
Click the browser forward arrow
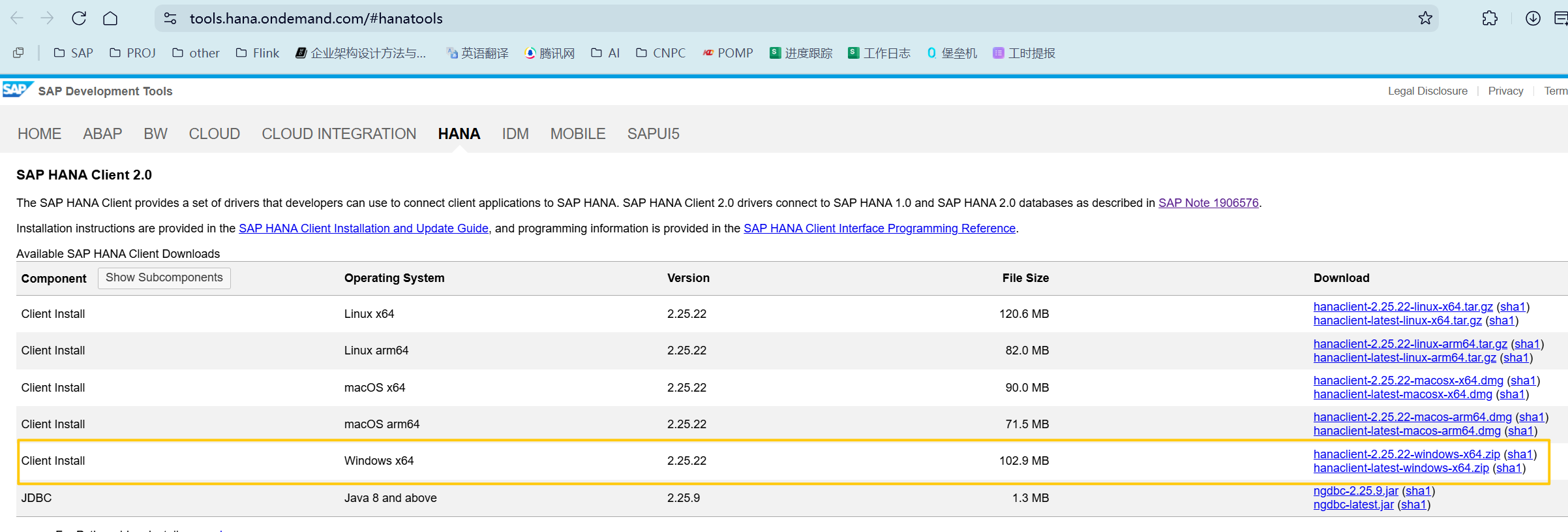coord(47,18)
